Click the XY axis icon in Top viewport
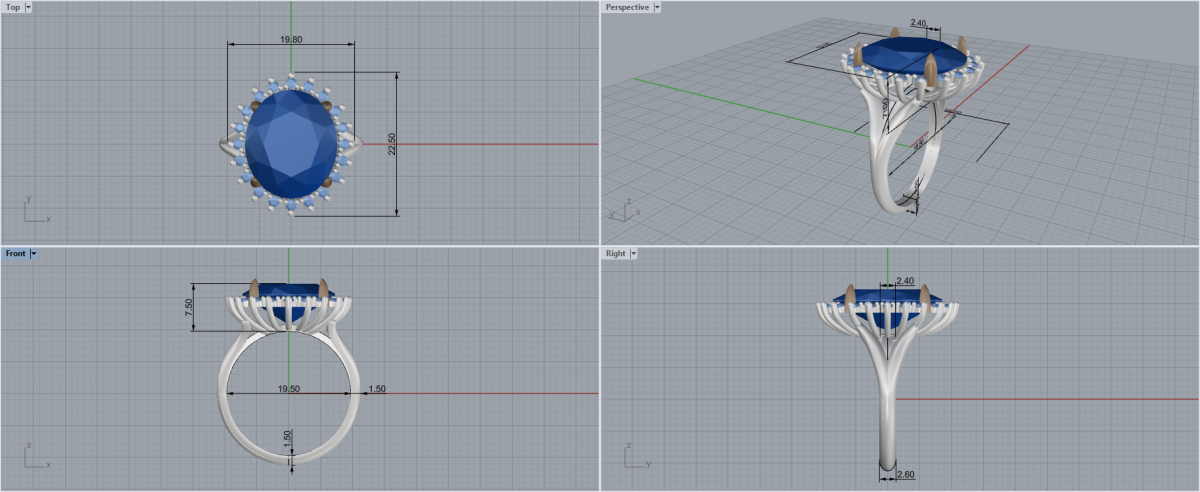The width and height of the screenshot is (1200, 492). point(35,211)
